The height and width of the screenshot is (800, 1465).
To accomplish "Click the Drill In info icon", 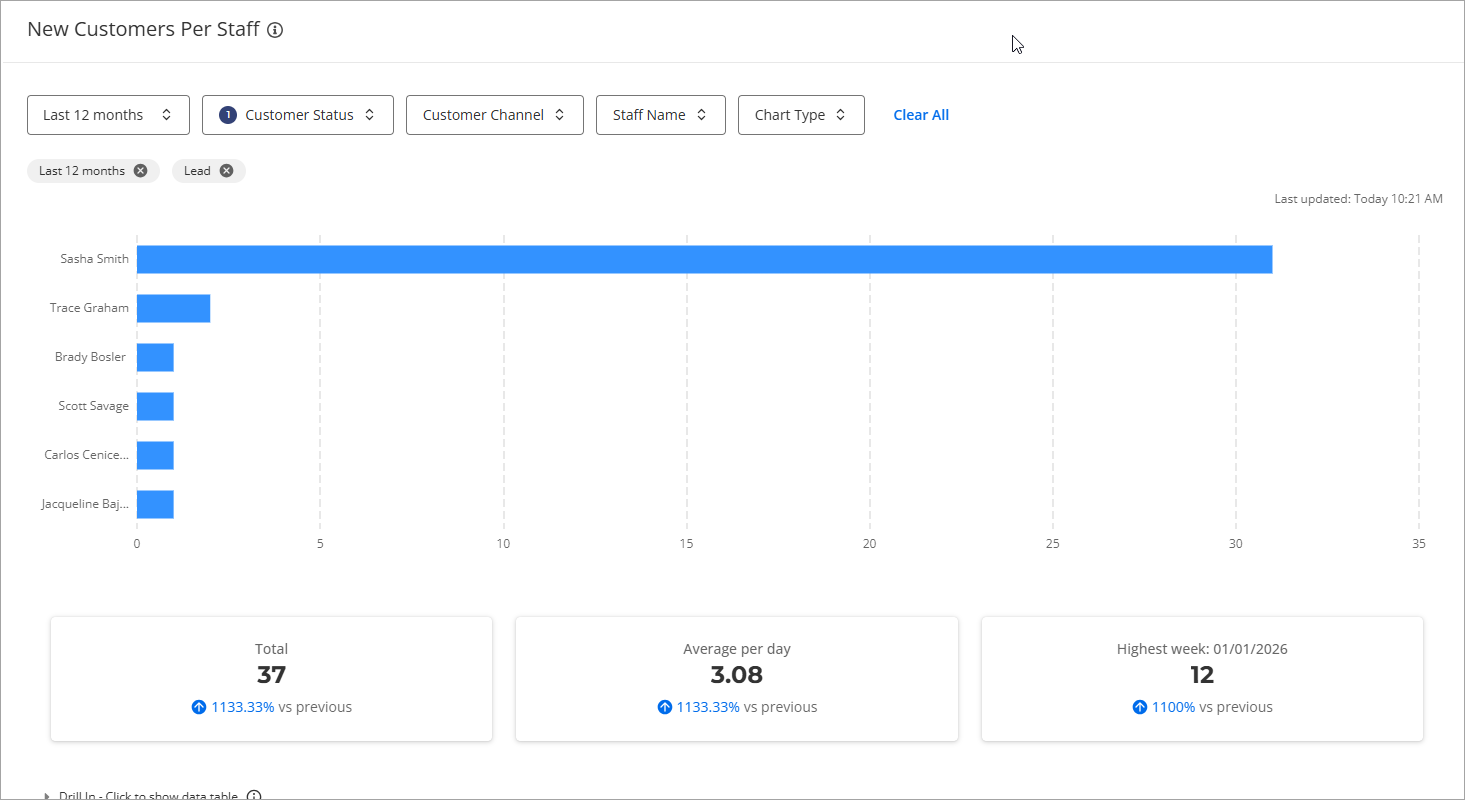I will pos(254,796).
